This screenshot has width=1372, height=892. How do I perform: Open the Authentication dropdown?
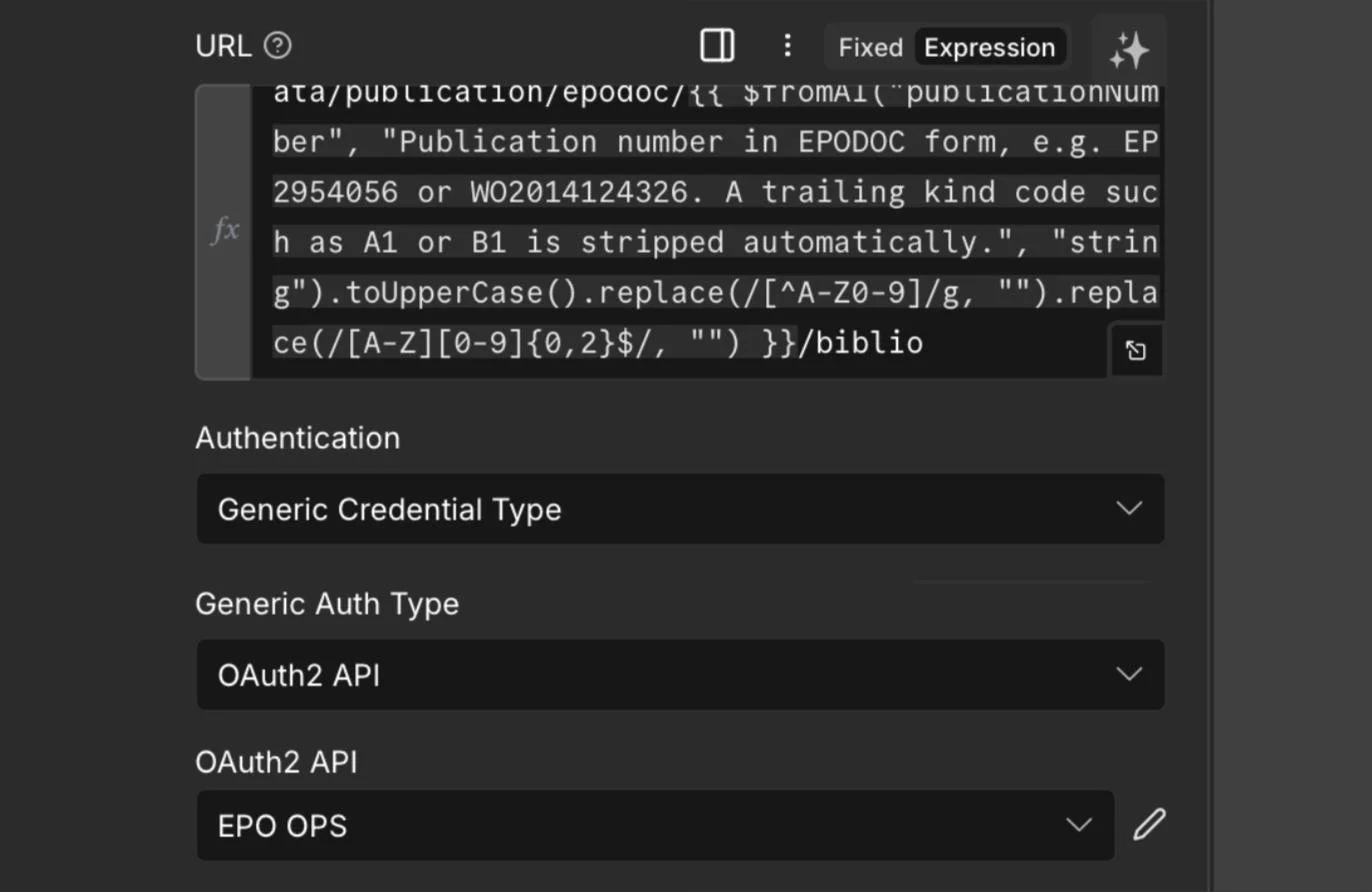pyautogui.click(x=681, y=509)
